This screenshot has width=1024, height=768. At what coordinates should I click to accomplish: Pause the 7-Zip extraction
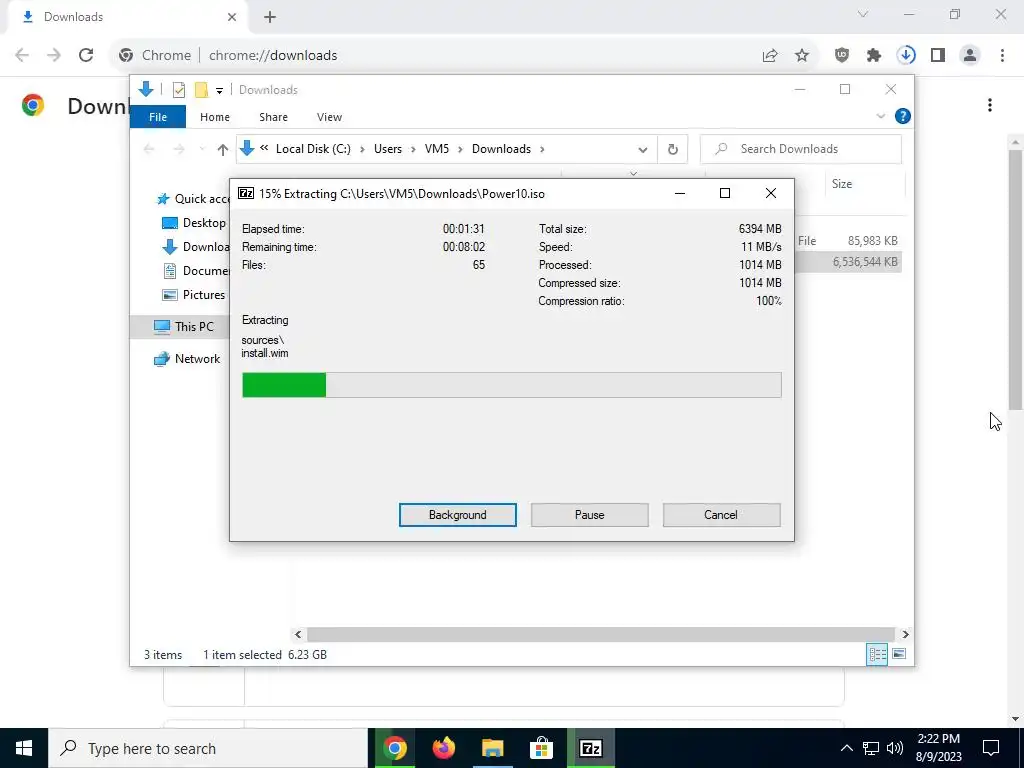tap(589, 515)
